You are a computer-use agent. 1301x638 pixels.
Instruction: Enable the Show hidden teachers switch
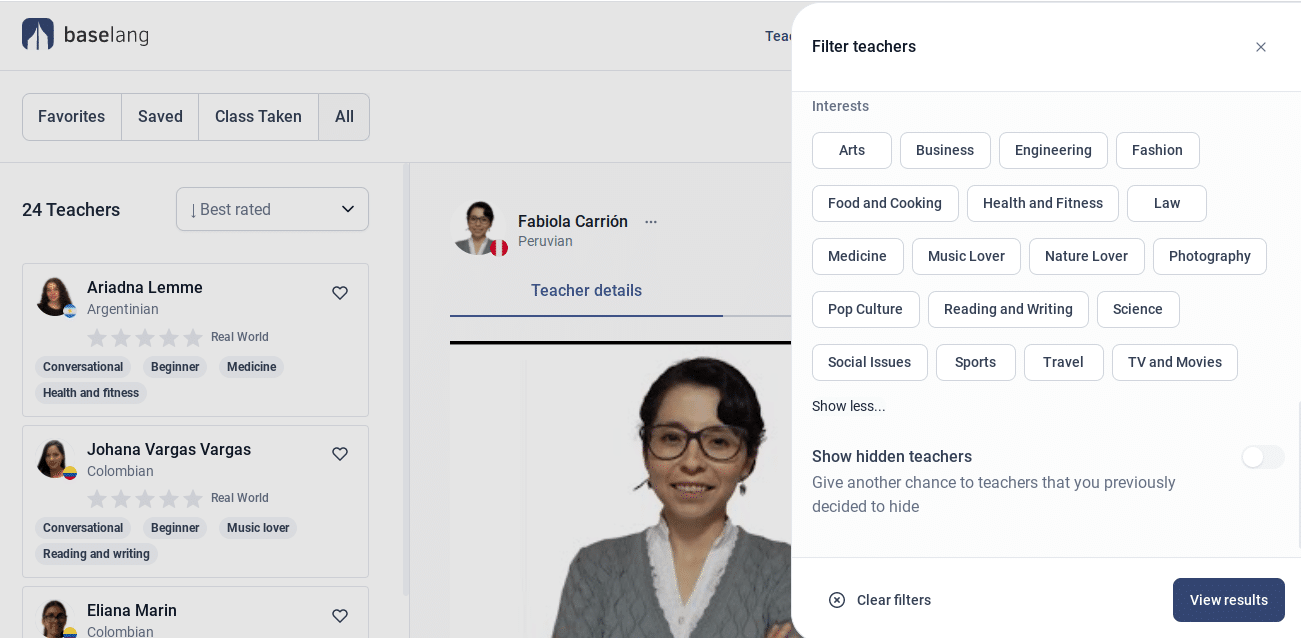coord(1262,457)
